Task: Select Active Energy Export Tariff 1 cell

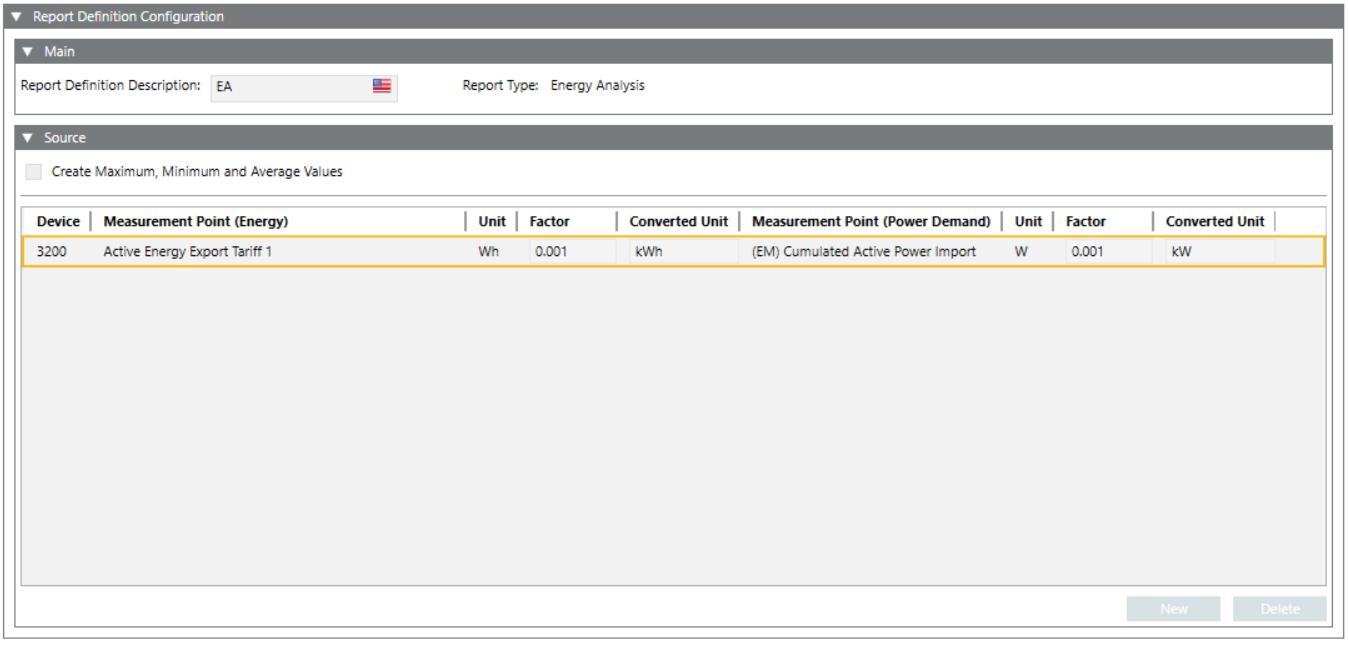Action: 188,252
